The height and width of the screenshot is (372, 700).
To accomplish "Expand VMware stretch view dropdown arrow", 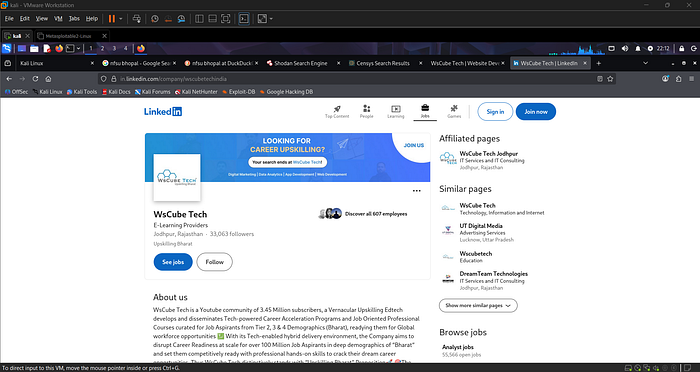I will tap(271, 19).
